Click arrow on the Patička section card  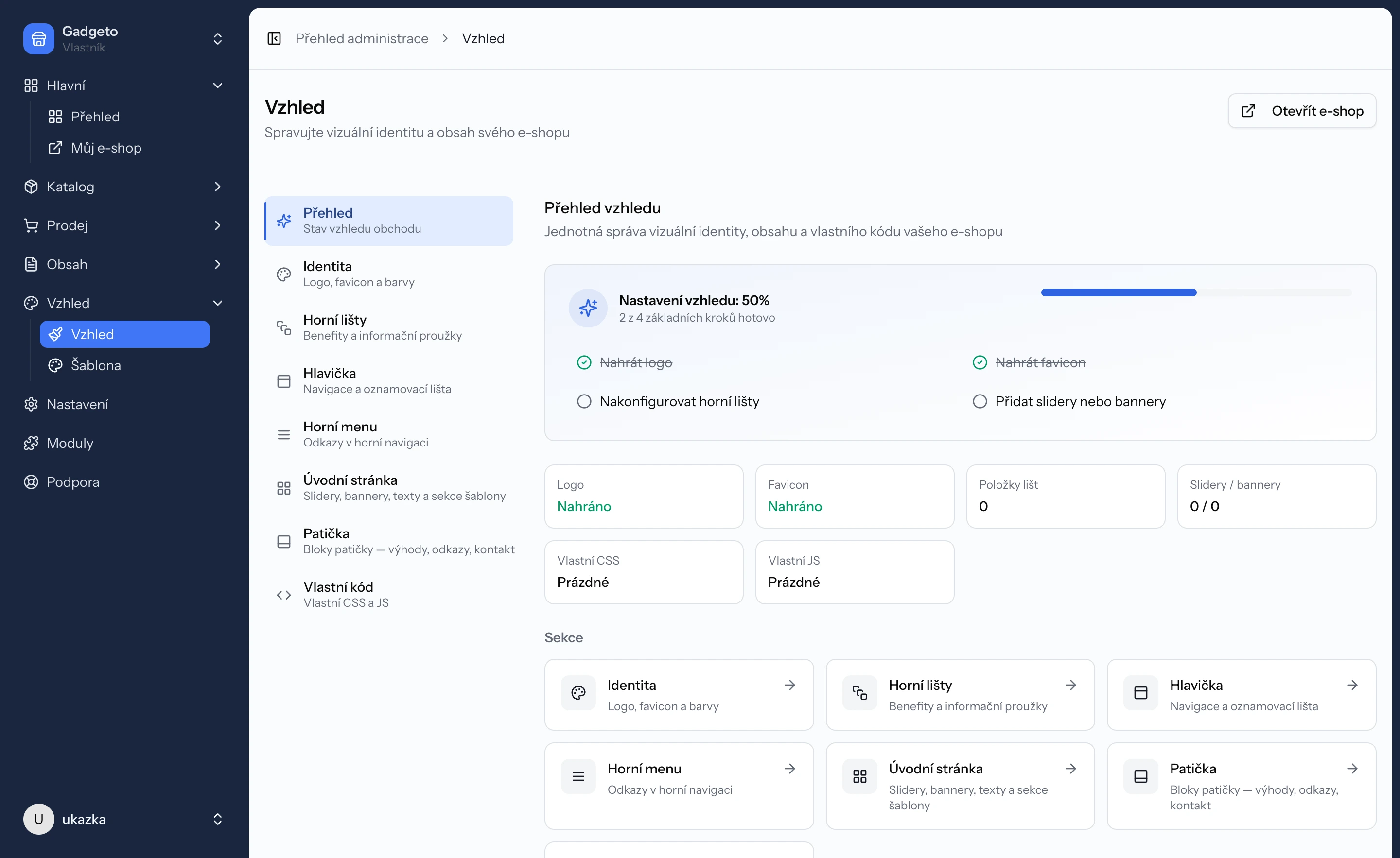pos(1352,769)
